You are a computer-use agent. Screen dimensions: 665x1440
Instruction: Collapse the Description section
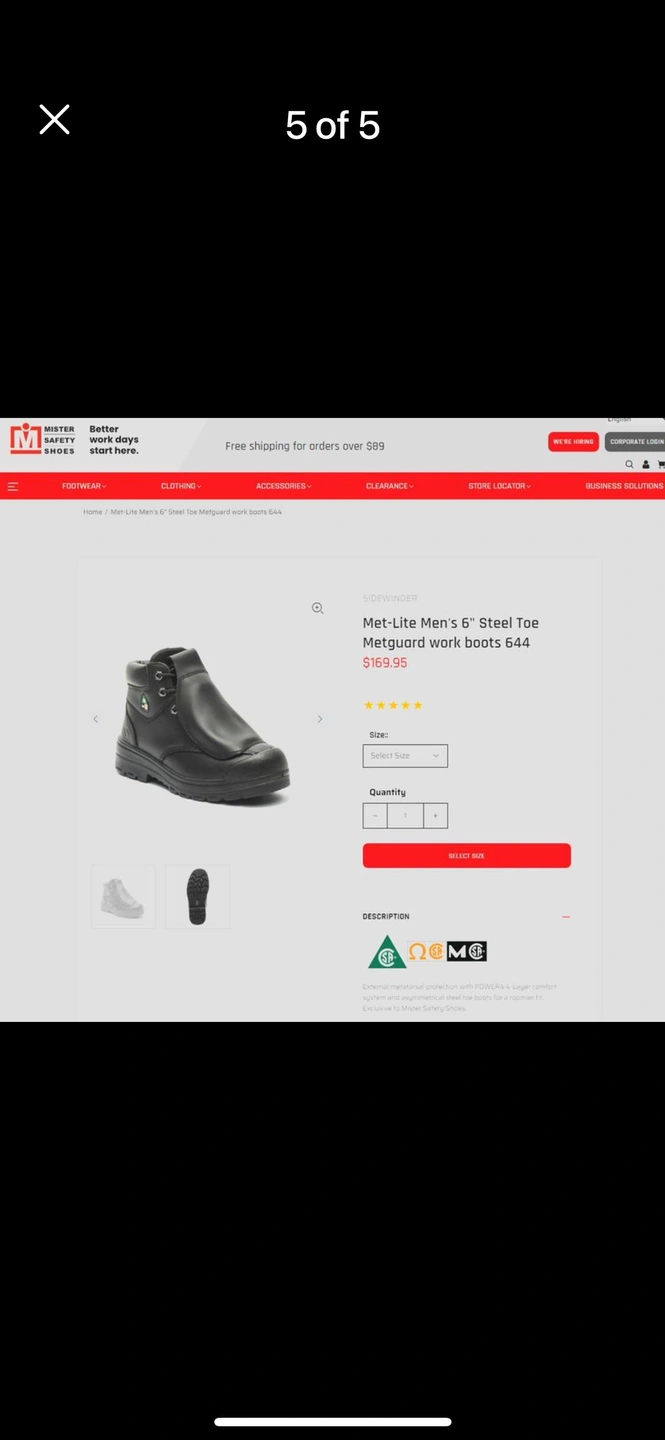[566, 917]
